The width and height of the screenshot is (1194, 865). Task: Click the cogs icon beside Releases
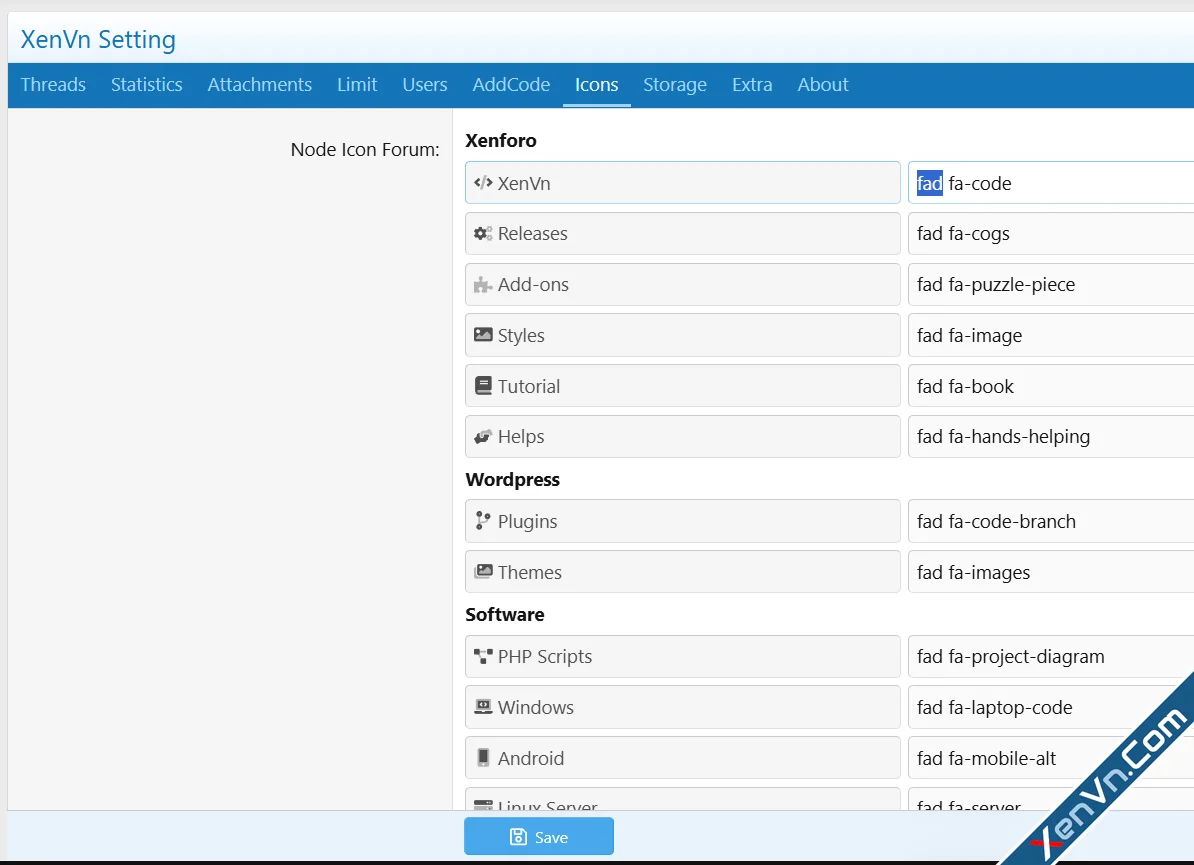[483, 234]
